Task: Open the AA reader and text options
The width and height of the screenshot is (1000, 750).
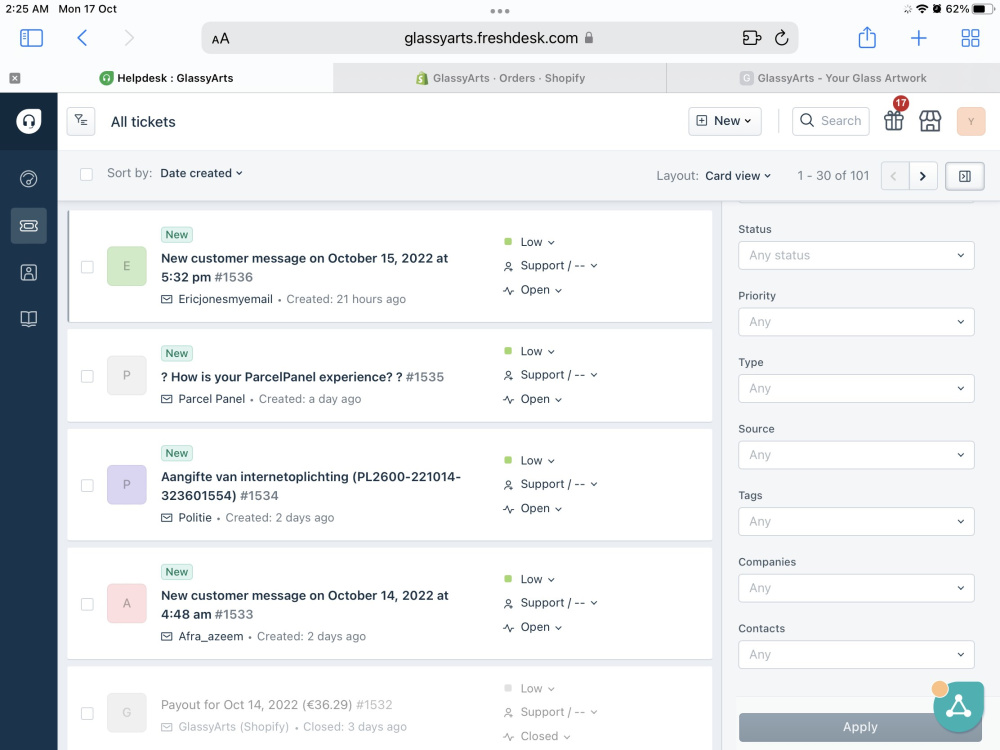Action: click(x=221, y=39)
